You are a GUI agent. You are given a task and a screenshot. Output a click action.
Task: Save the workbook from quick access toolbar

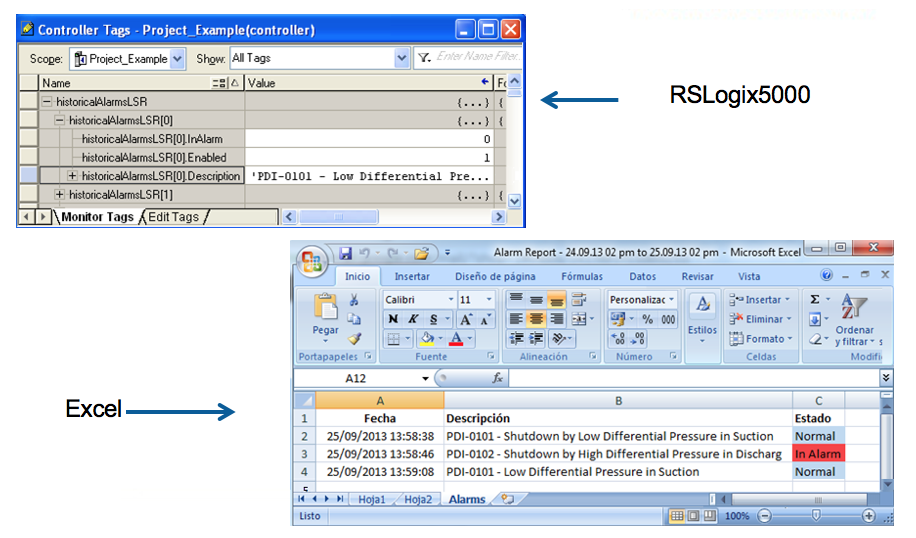346,253
